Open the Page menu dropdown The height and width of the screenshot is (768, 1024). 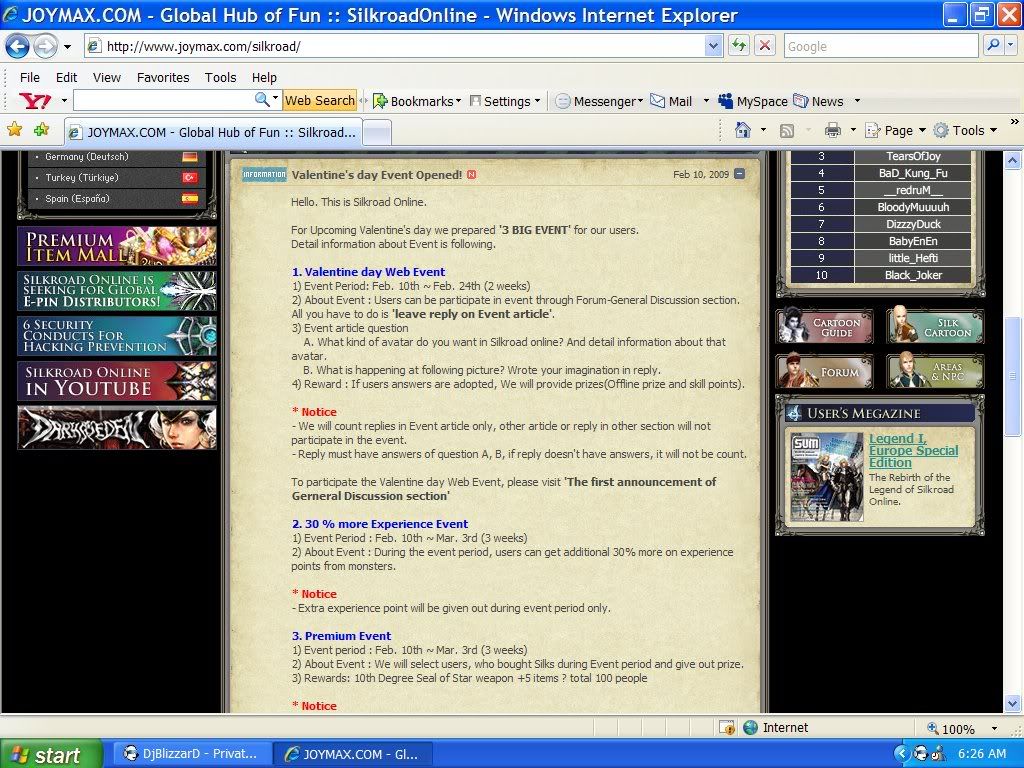(x=896, y=131)
